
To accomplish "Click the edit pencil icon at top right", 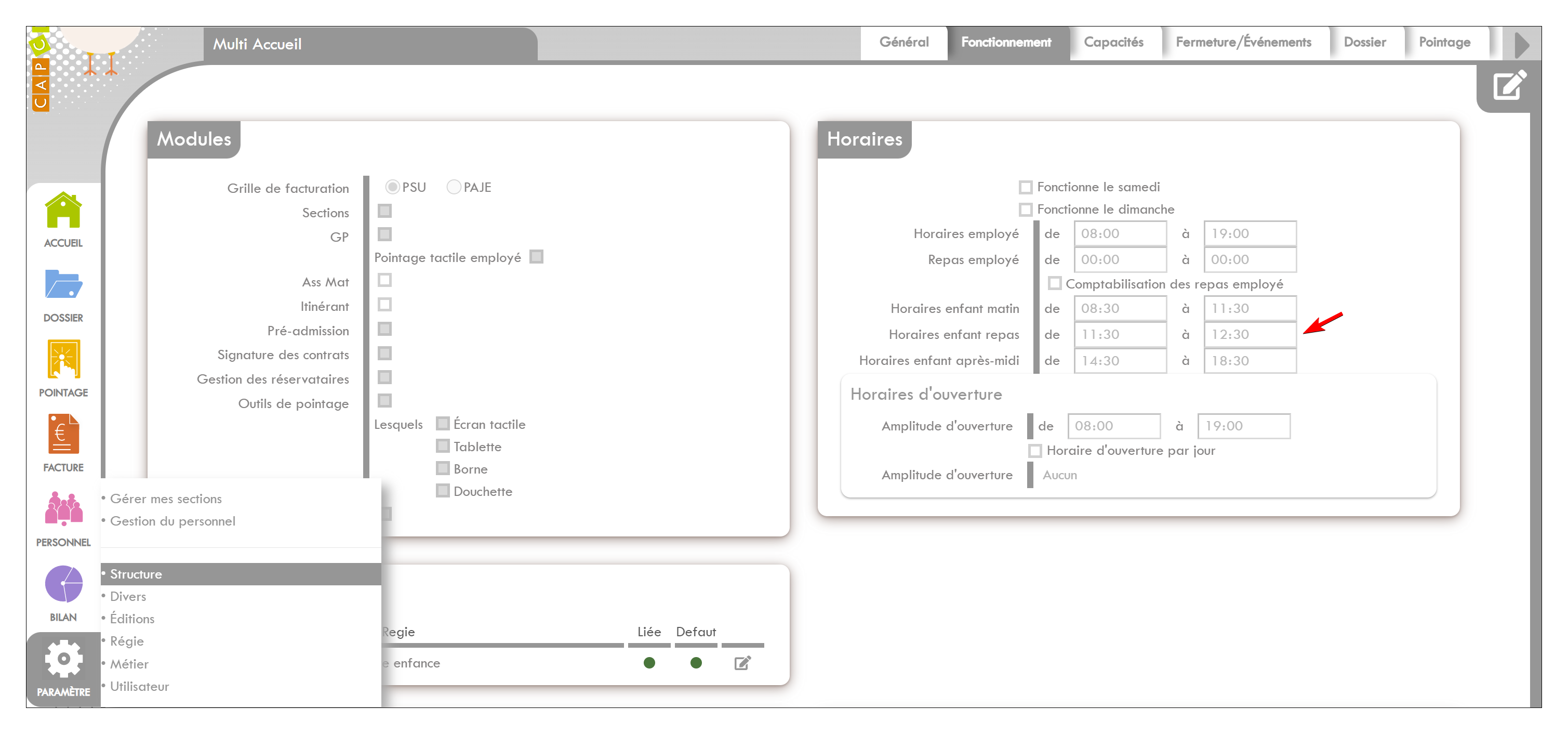I will coord(1510,85).
